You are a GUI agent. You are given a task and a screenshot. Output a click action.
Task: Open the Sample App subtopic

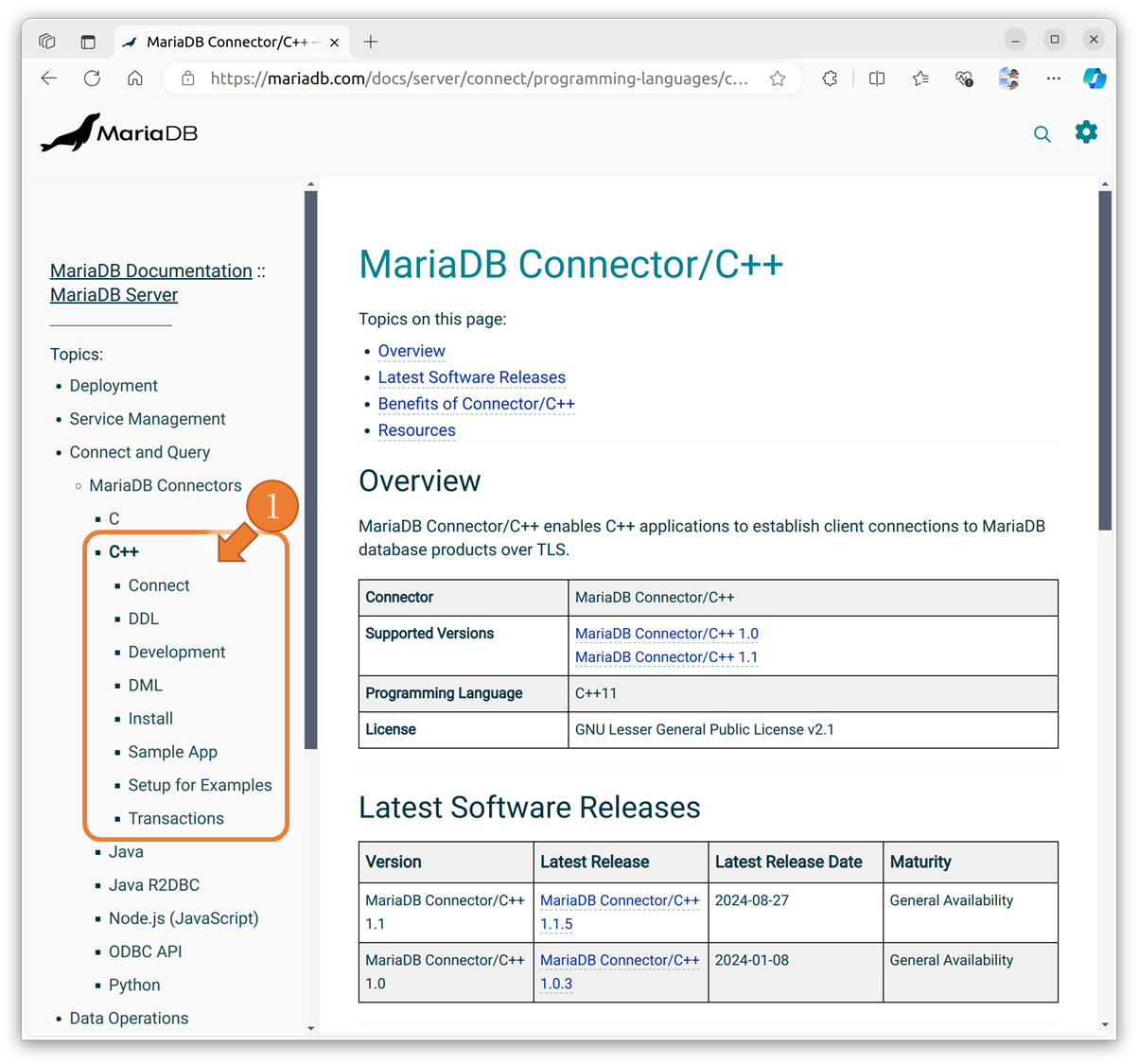point(173,752)
